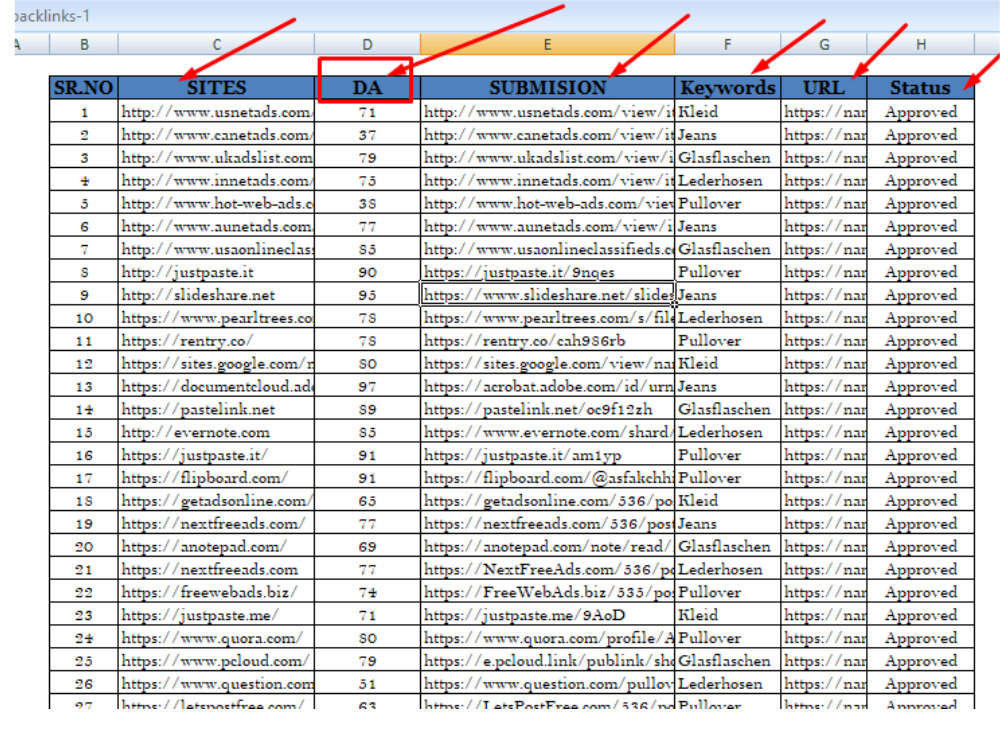The height and width of the screenshot is (750, 1000).
Task: Open the canetads.com site link
Action: 216,135
